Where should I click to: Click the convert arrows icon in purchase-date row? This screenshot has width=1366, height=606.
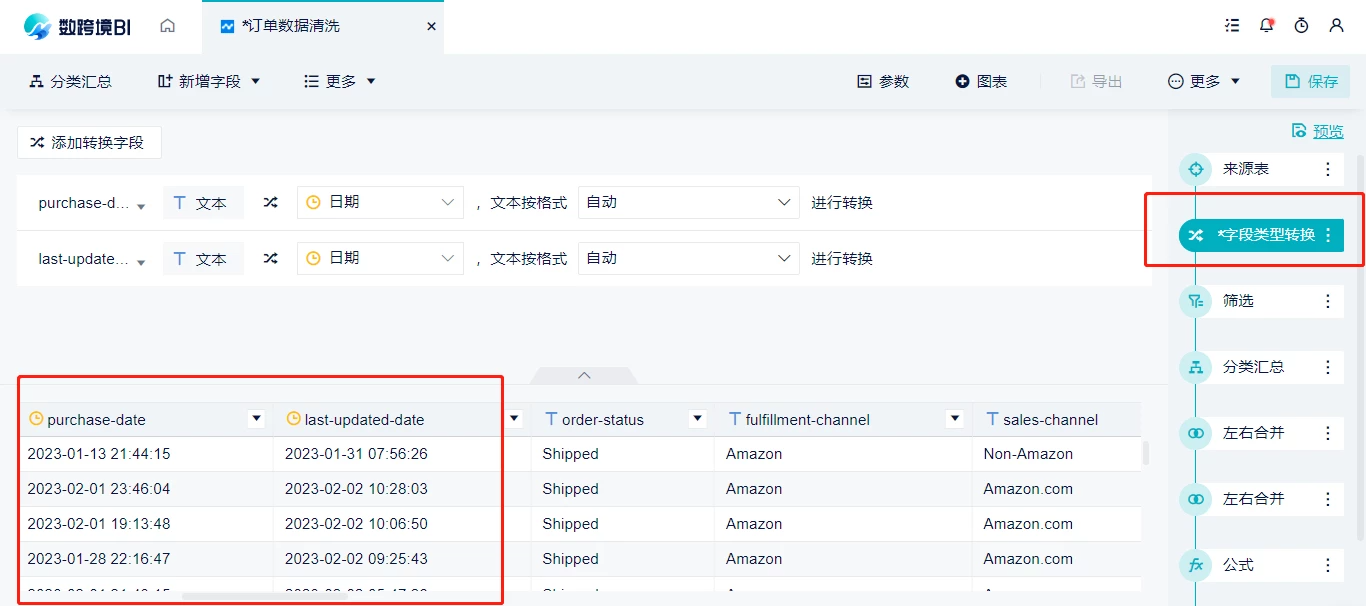[x=270, y=203]
